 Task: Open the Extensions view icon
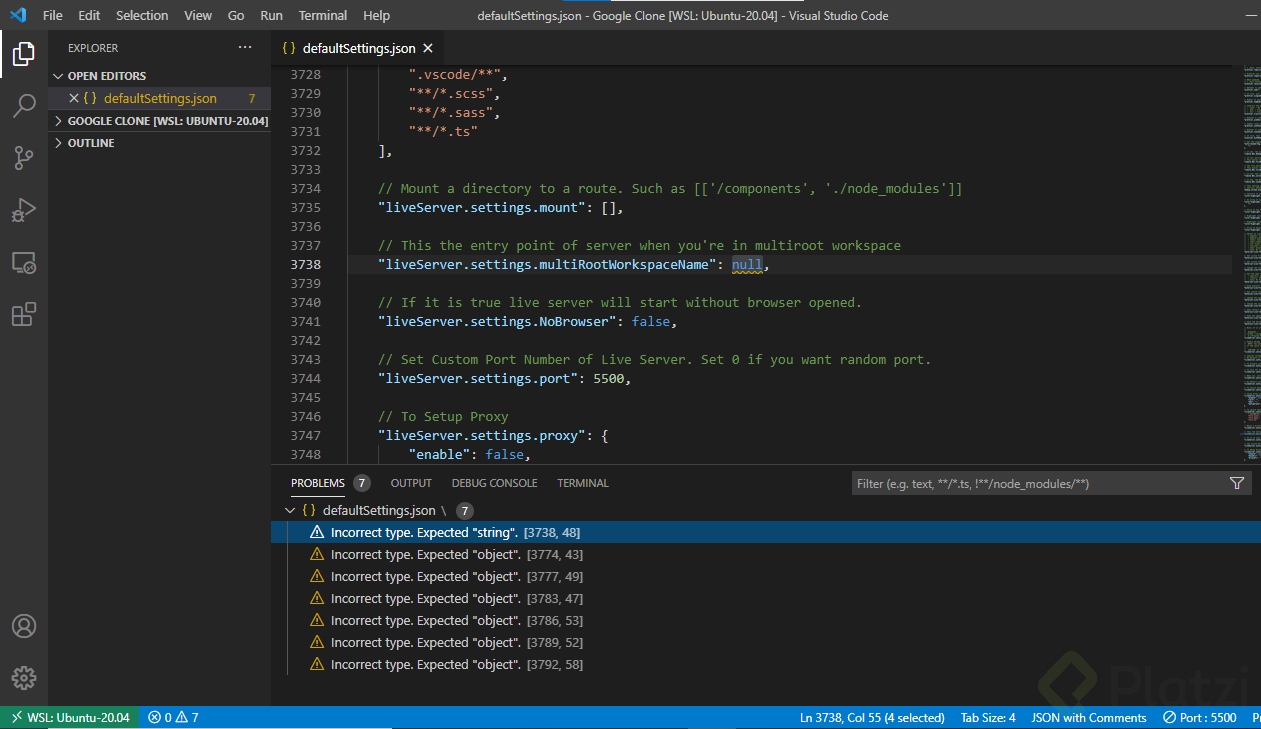[x=24, y=314]
